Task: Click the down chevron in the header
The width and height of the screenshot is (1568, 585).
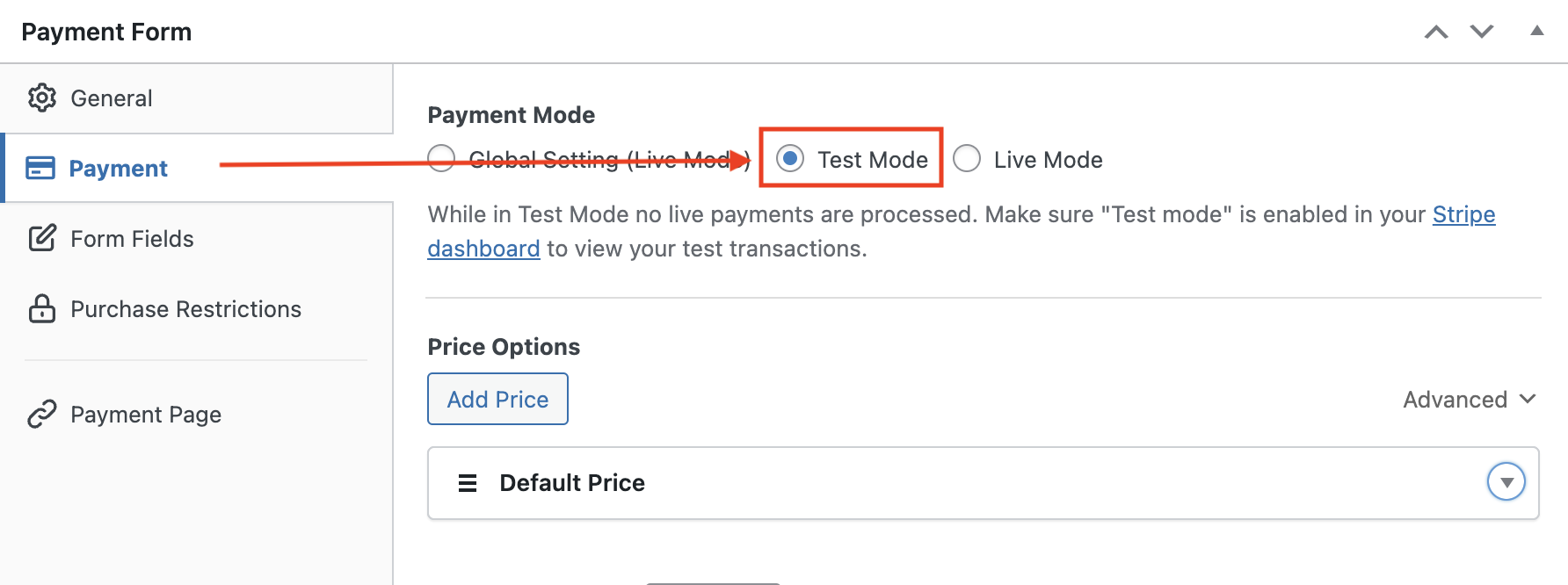Action: pyautogui.click(x=1480, y=31)
